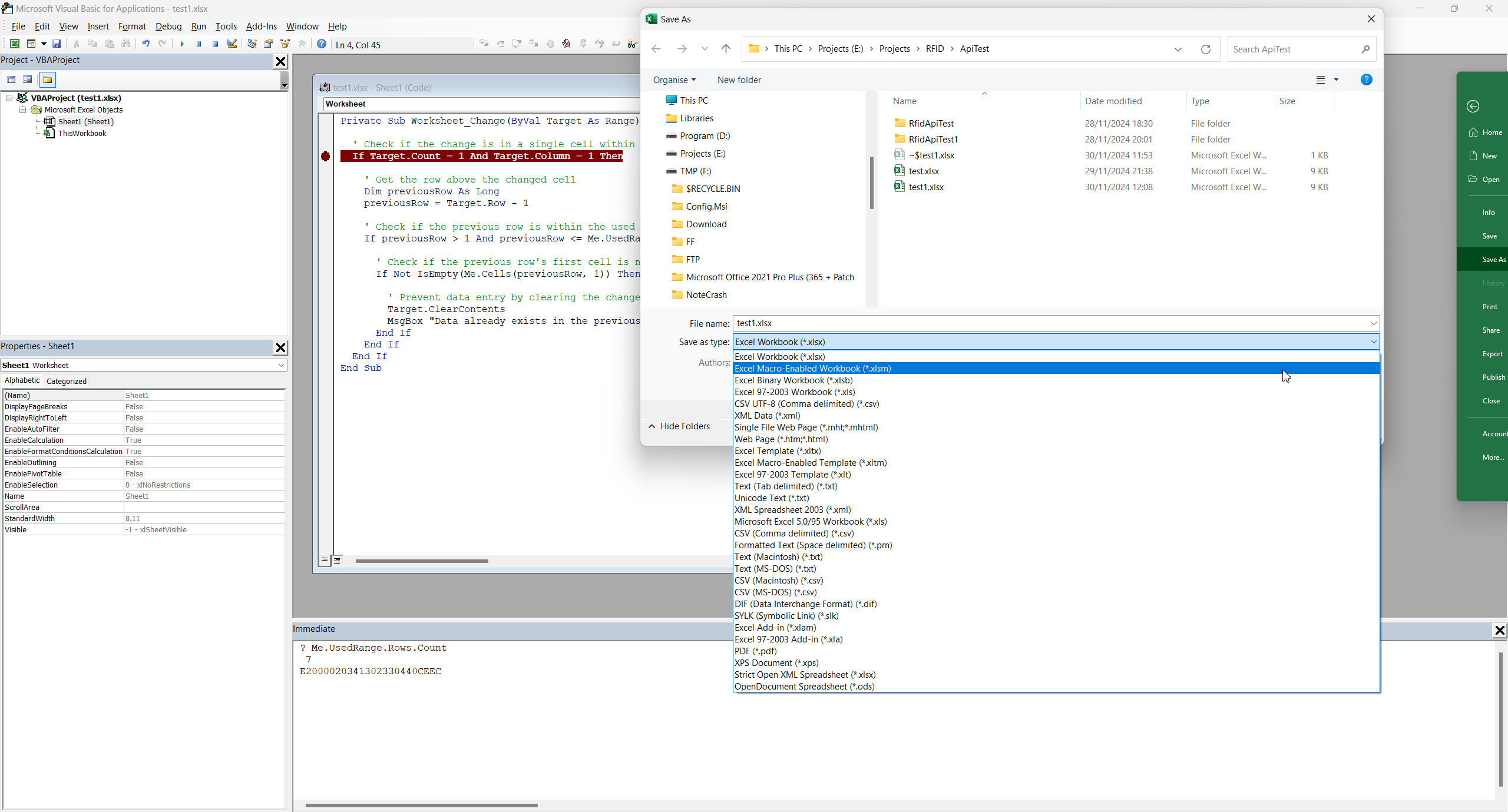Collapse the VBAProject (test1.xlsx) tree node

9,98
